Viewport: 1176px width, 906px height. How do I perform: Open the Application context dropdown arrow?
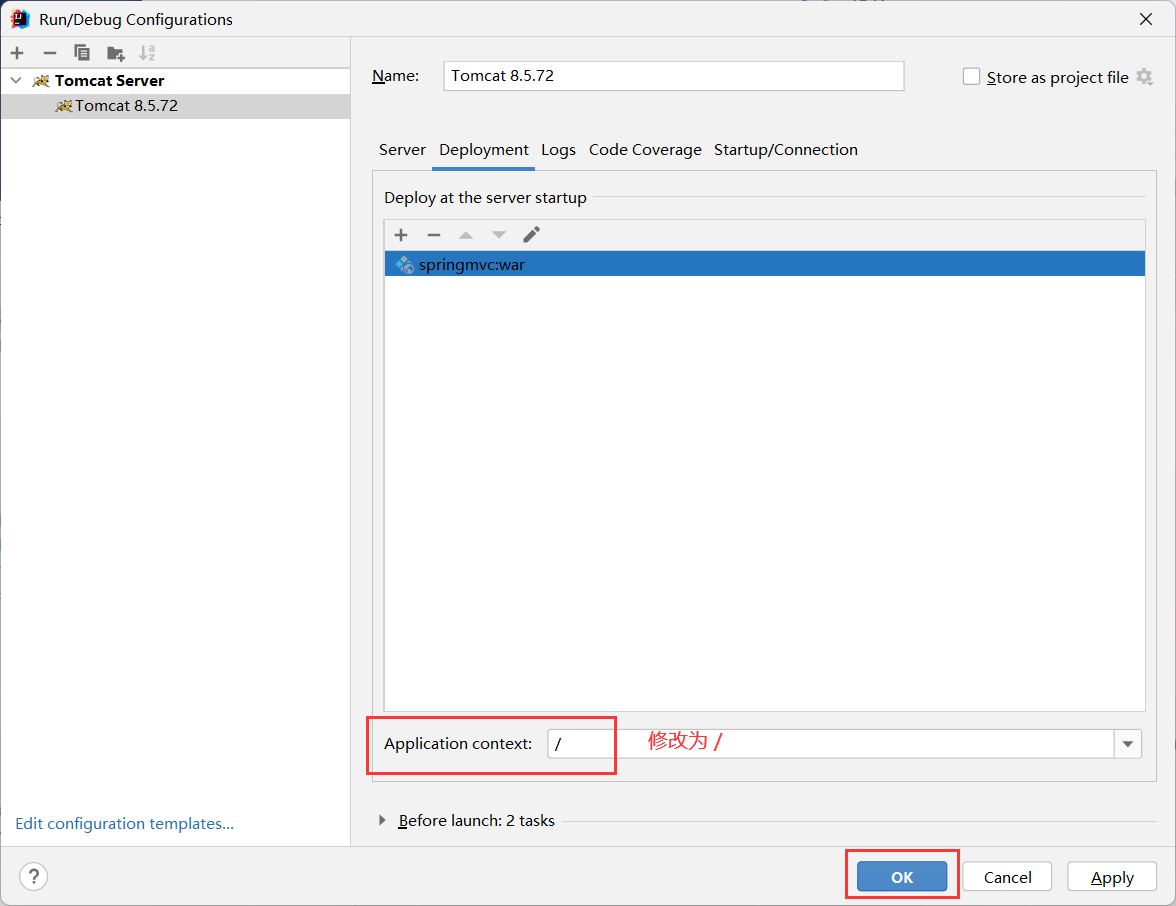1128,744
